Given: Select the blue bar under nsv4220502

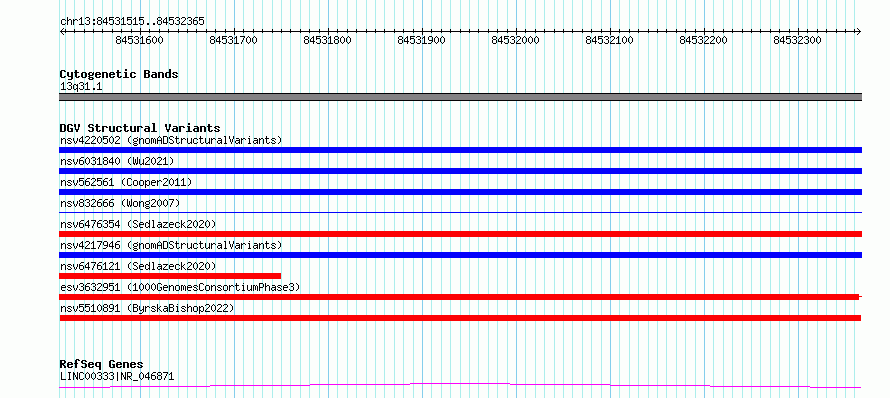Looking at the screenshot, I should (x=460, y=150).
